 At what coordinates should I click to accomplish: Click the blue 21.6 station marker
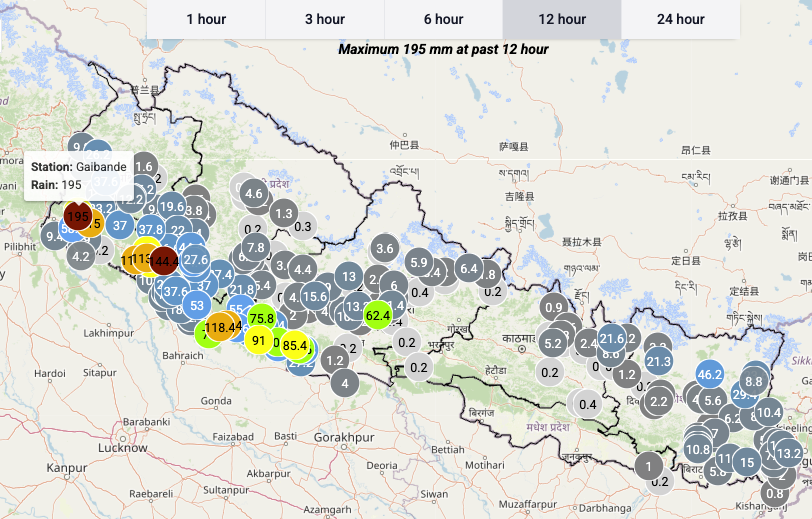pos(612,339)
